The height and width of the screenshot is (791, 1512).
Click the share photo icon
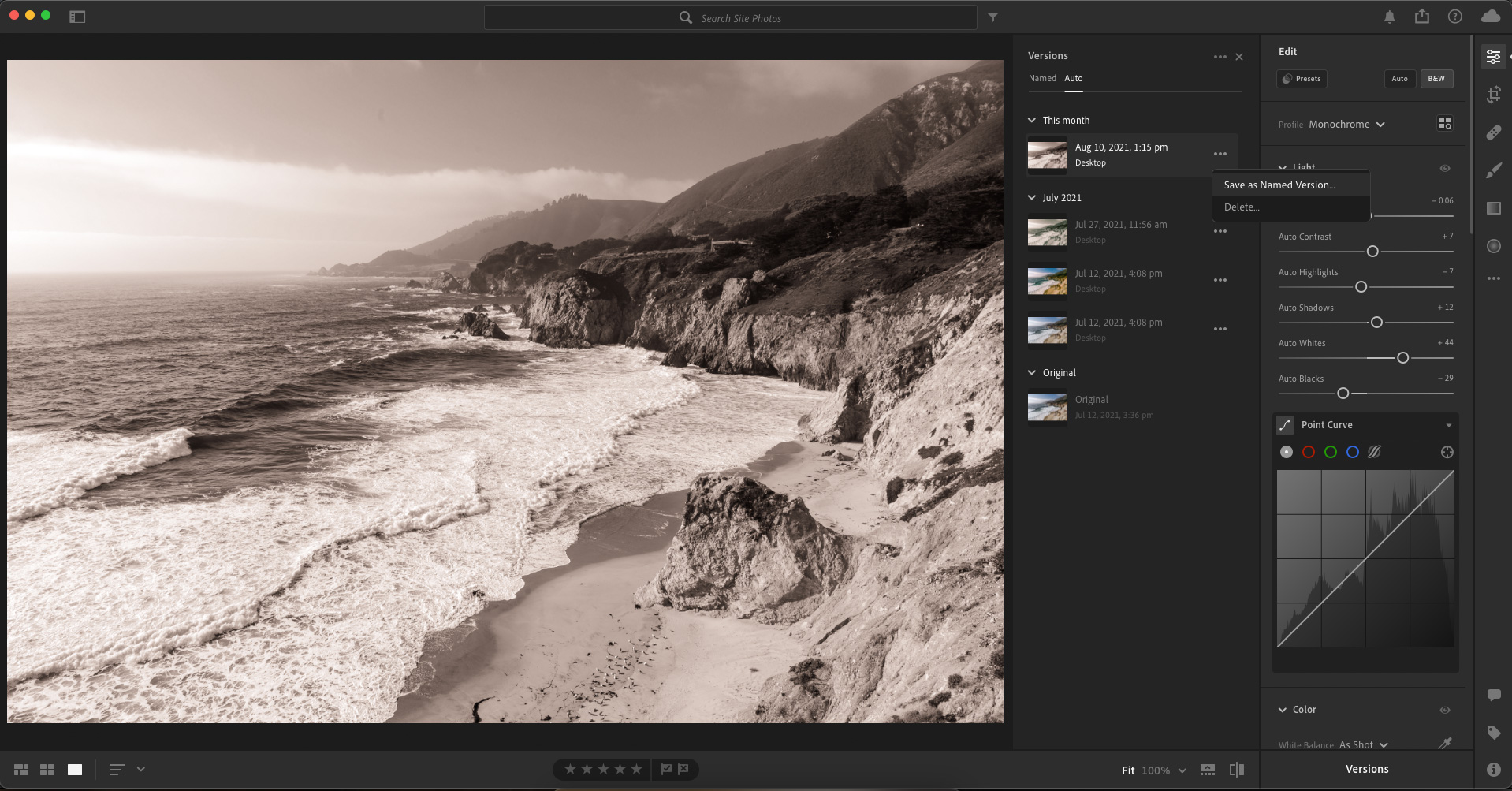pyautogui.click(x=1421, y=17)
